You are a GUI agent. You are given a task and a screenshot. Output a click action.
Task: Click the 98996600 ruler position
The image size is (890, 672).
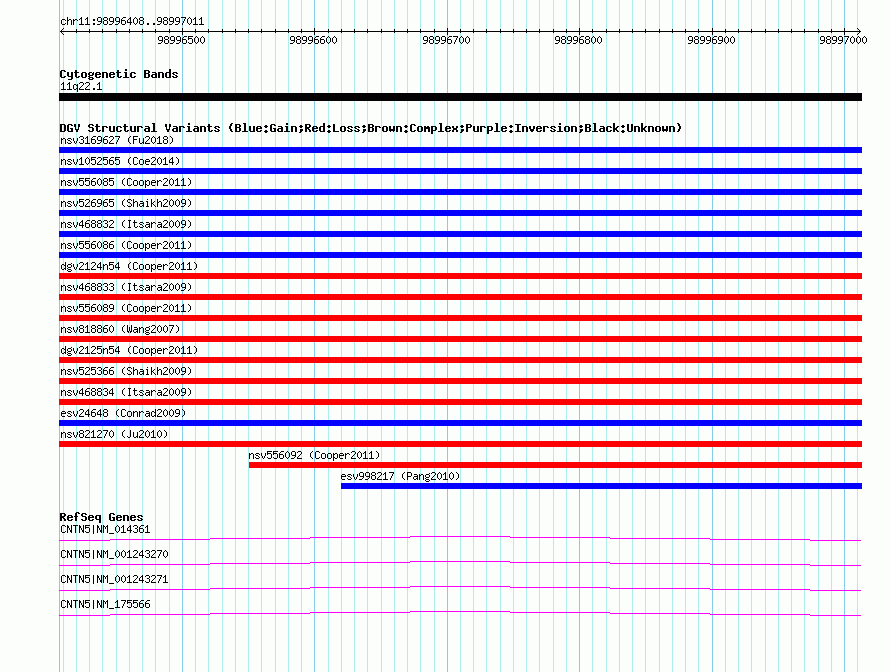(313, 40)
